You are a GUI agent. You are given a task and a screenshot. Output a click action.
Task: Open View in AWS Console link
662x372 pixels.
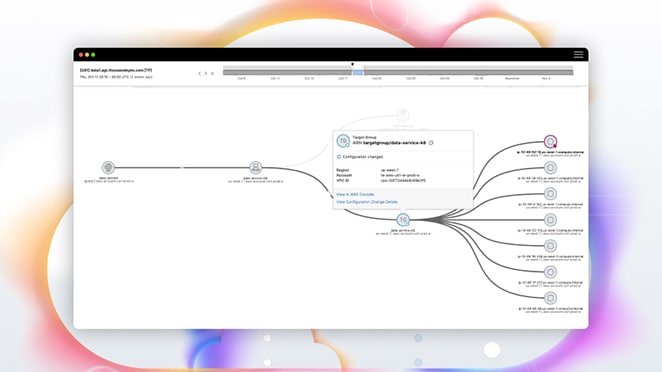click(355, 195)
